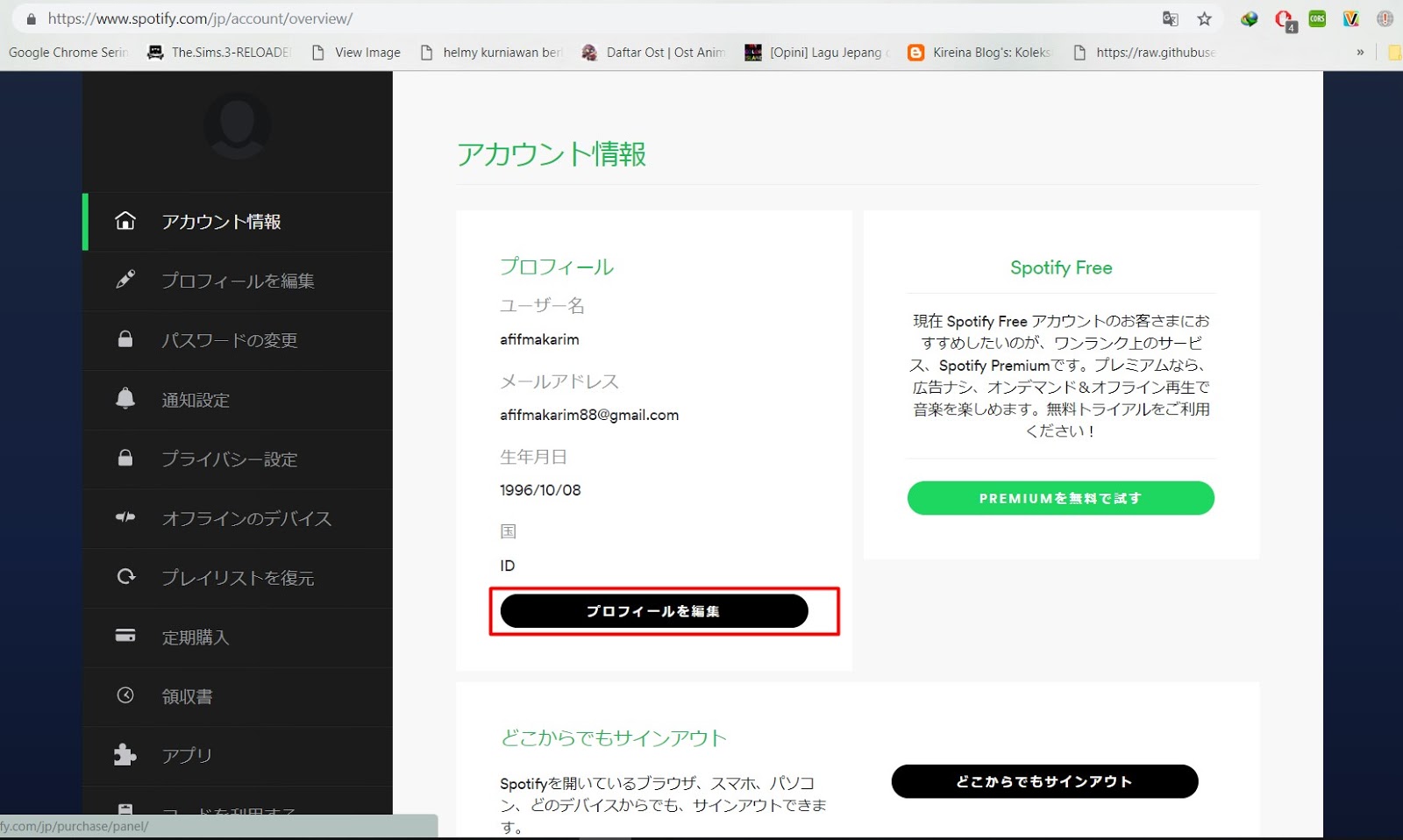
Task: Click the credit card icon beside 定期購入
Action: tap(125, 636)
